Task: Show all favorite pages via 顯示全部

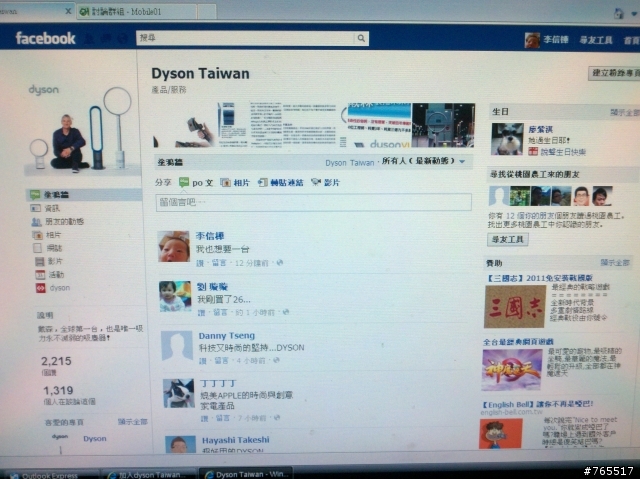Action: click(133, 421)
